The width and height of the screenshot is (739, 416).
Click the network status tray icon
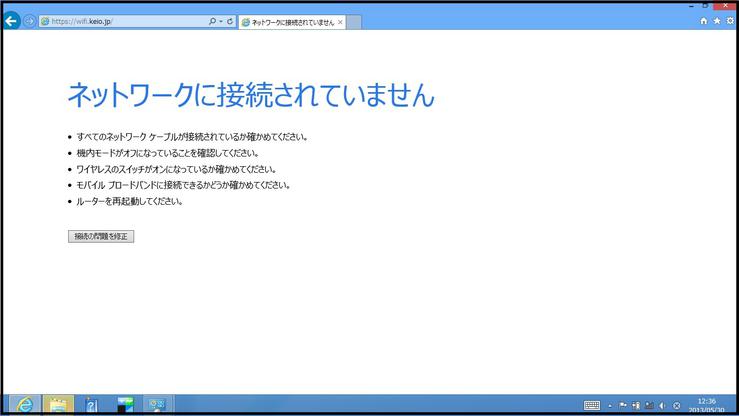point(649,405)
